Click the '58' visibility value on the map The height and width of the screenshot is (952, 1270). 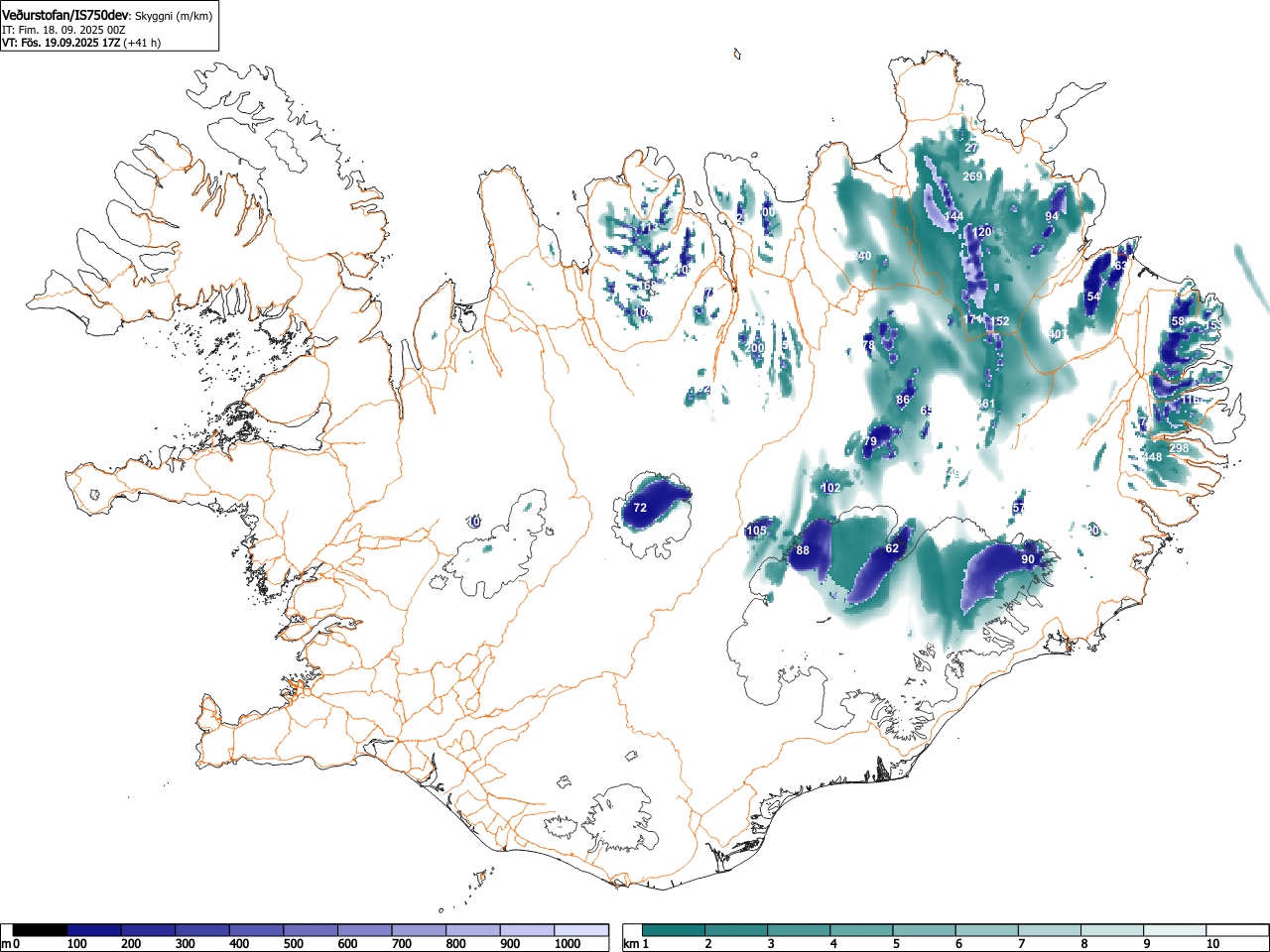pyautogui.click(x=1178, y=321)
